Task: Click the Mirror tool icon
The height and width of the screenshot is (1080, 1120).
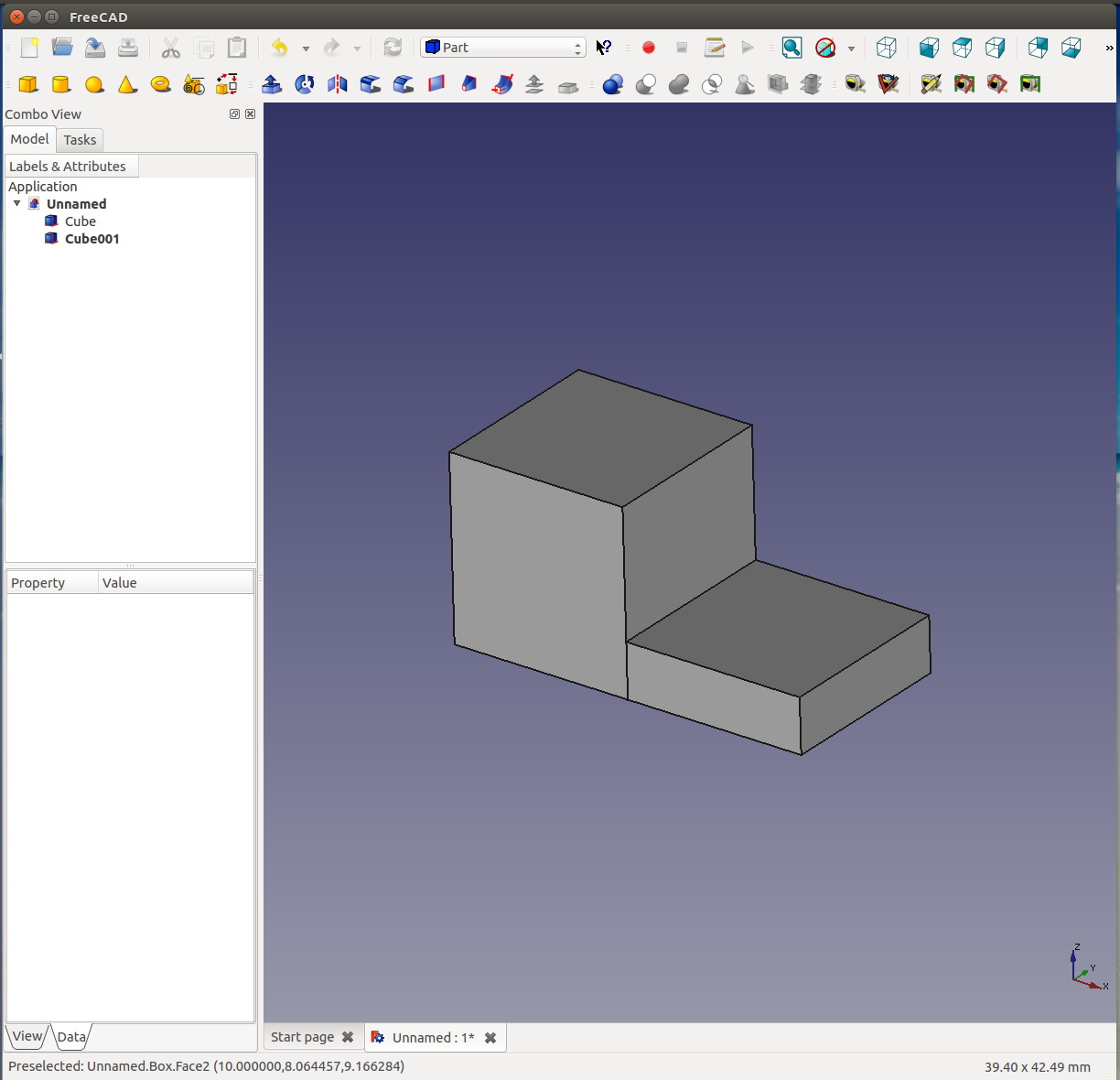Action: [338, 84]
